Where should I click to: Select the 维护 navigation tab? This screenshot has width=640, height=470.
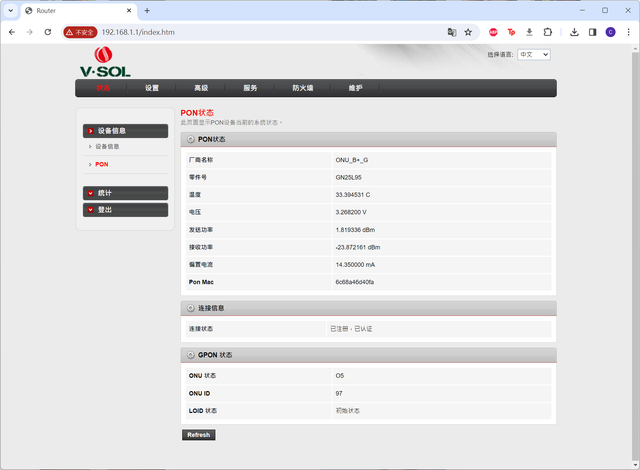(x=355, y=88)
